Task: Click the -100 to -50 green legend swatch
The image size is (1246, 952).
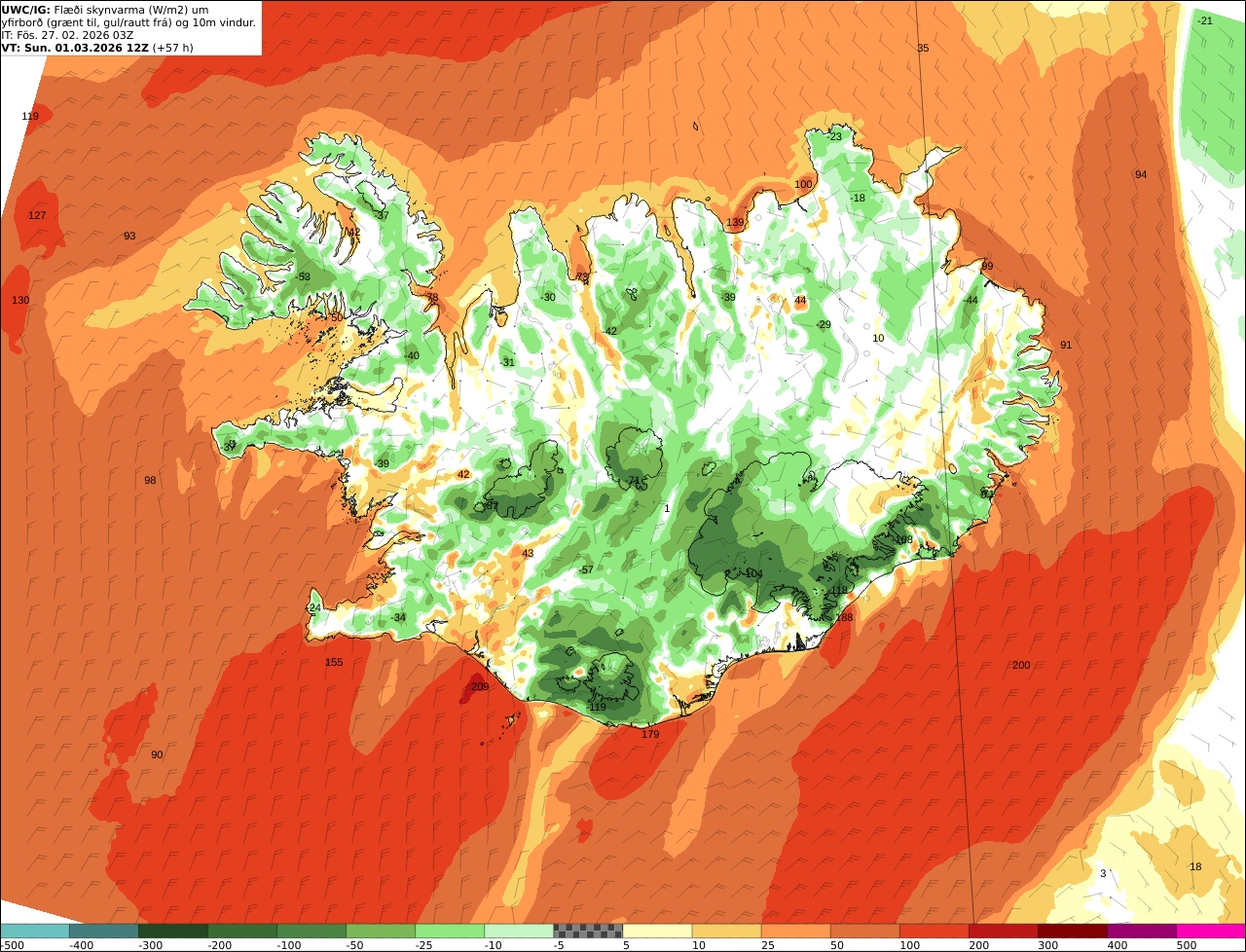Action: [311, 931]
